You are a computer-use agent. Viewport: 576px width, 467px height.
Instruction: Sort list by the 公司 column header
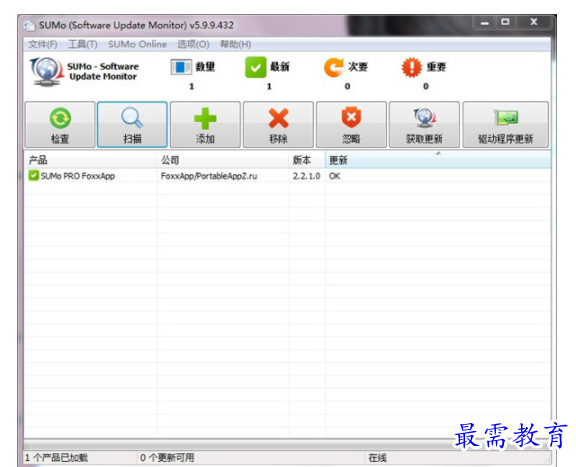tap(223, 160)
